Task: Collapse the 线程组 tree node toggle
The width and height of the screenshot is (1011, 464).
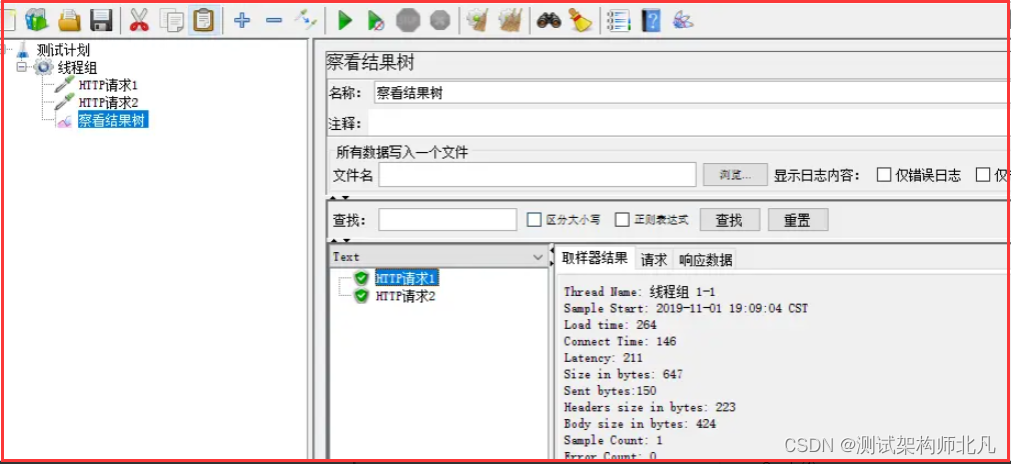Action: (x=21, y=67)
